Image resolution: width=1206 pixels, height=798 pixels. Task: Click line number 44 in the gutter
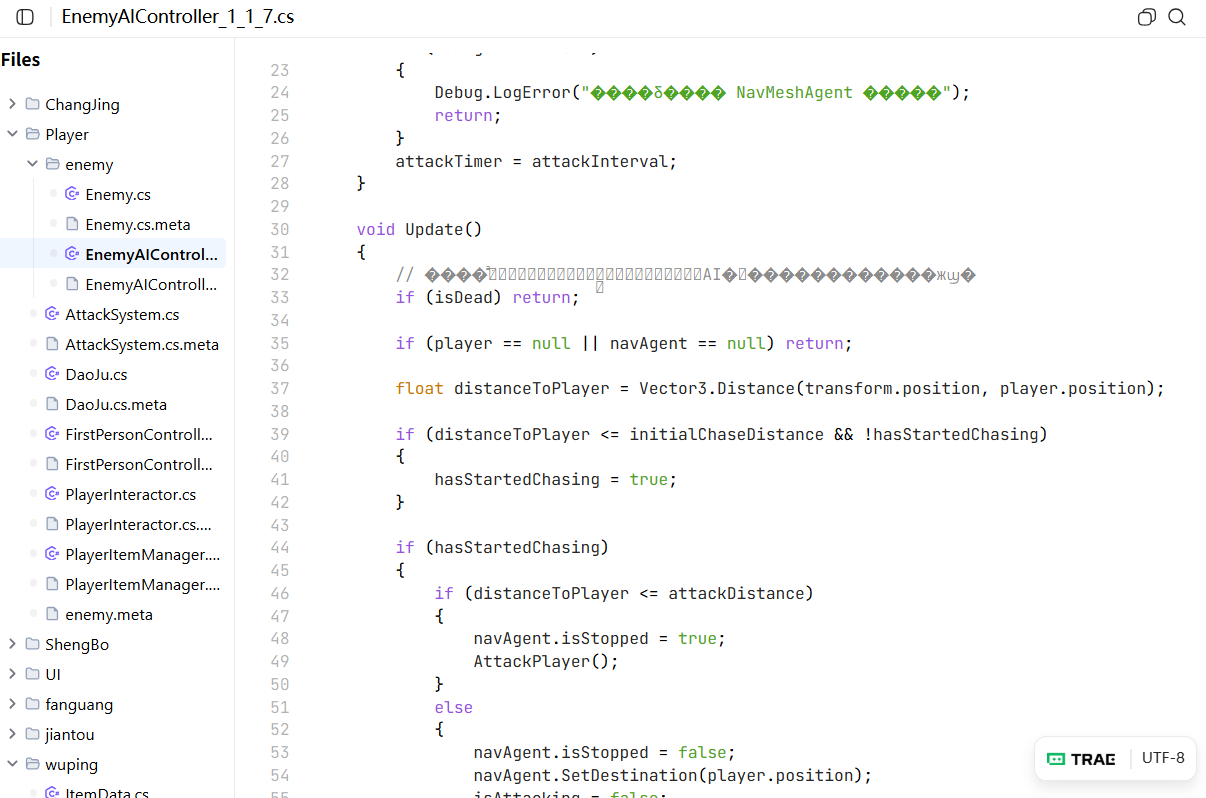[279, 547]
